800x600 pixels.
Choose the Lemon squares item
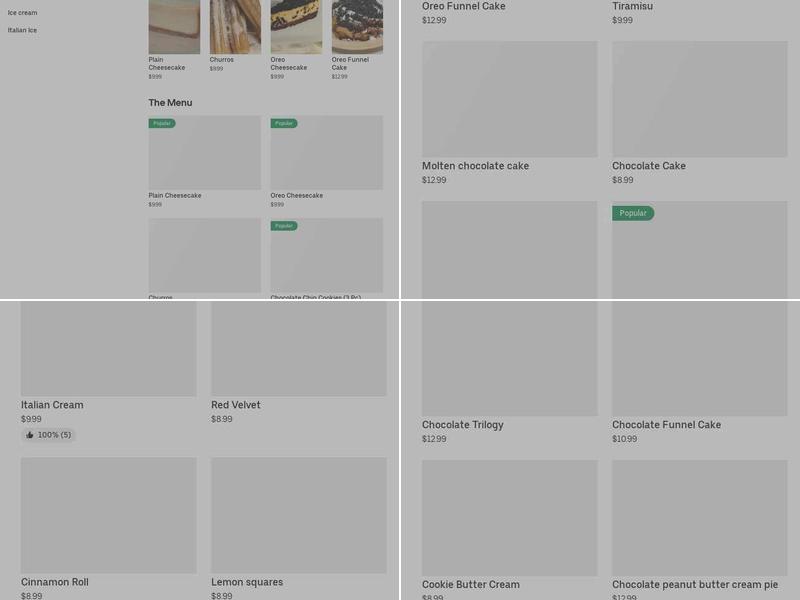[x=247, y=582]
